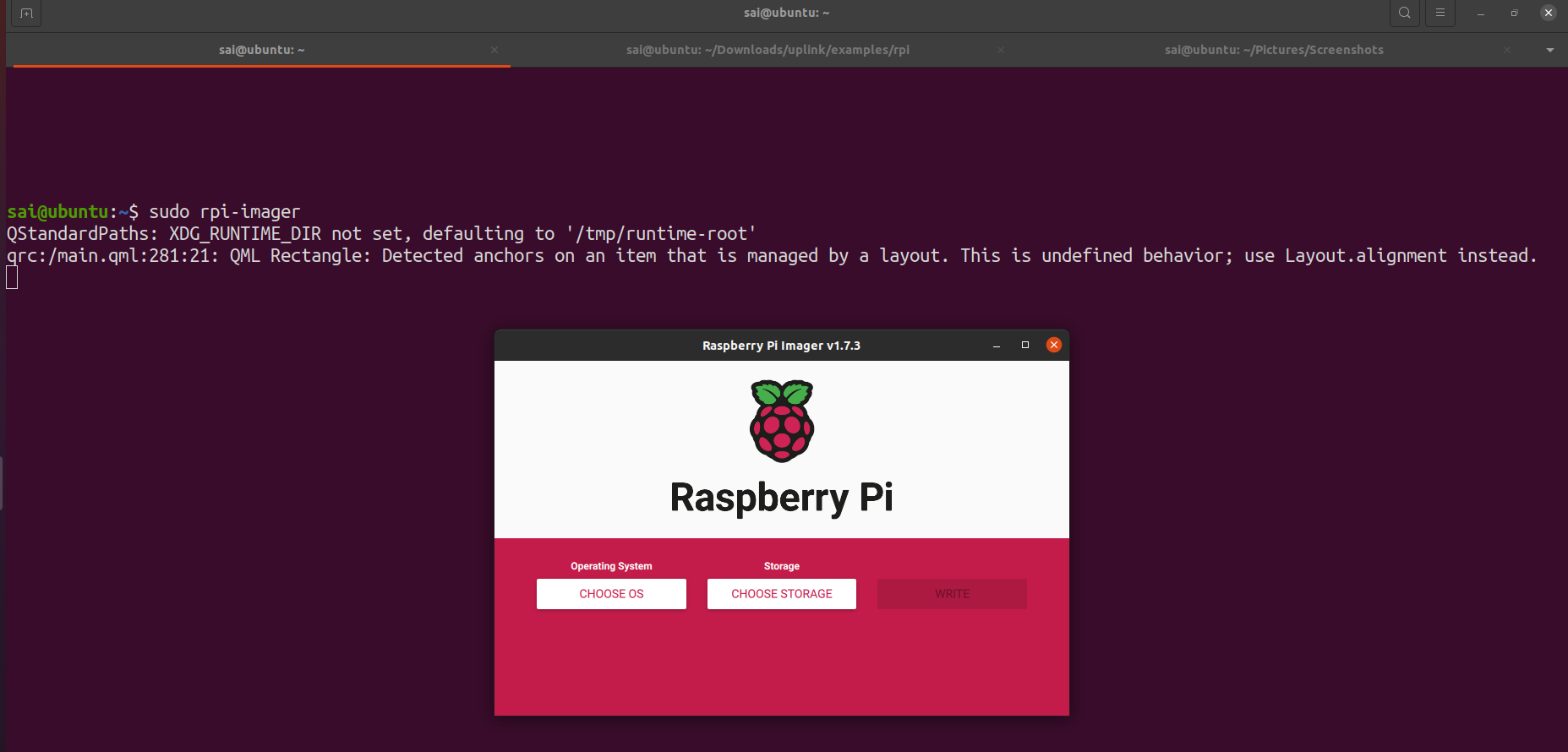The width and height of the screenshot is (1568, 752).
Task: Click the 'Operating System' label
Action: (611, 566)
